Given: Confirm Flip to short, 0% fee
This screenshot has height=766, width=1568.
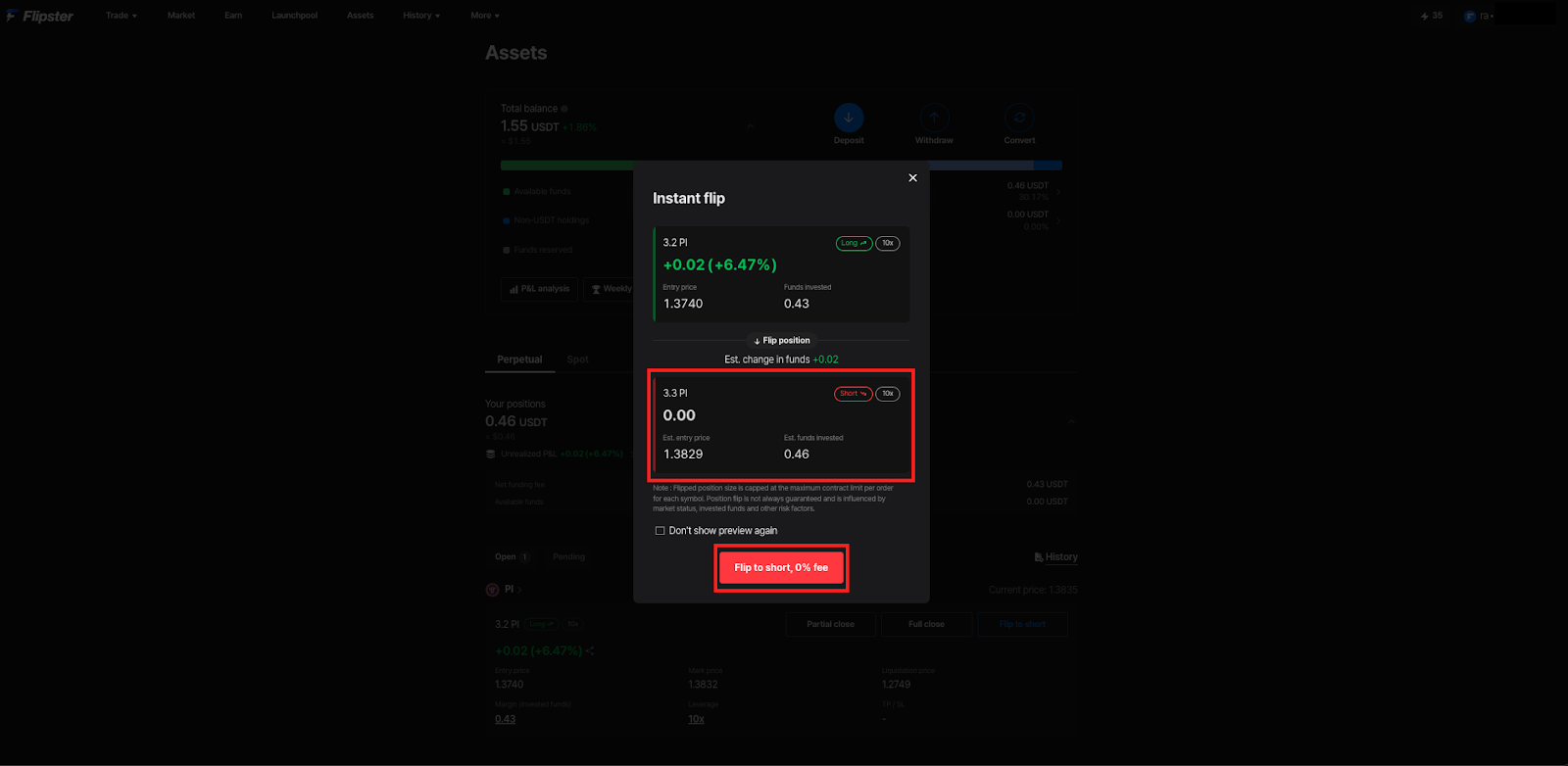Looking at the screenshot, I should point(781,568).
